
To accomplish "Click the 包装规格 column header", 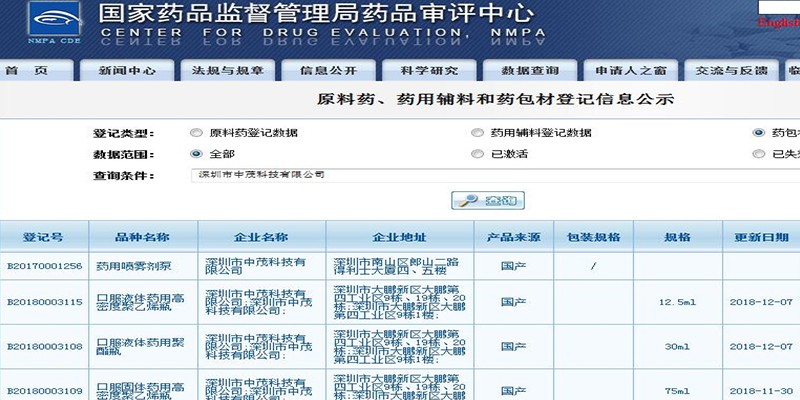I will coord(593,237).
